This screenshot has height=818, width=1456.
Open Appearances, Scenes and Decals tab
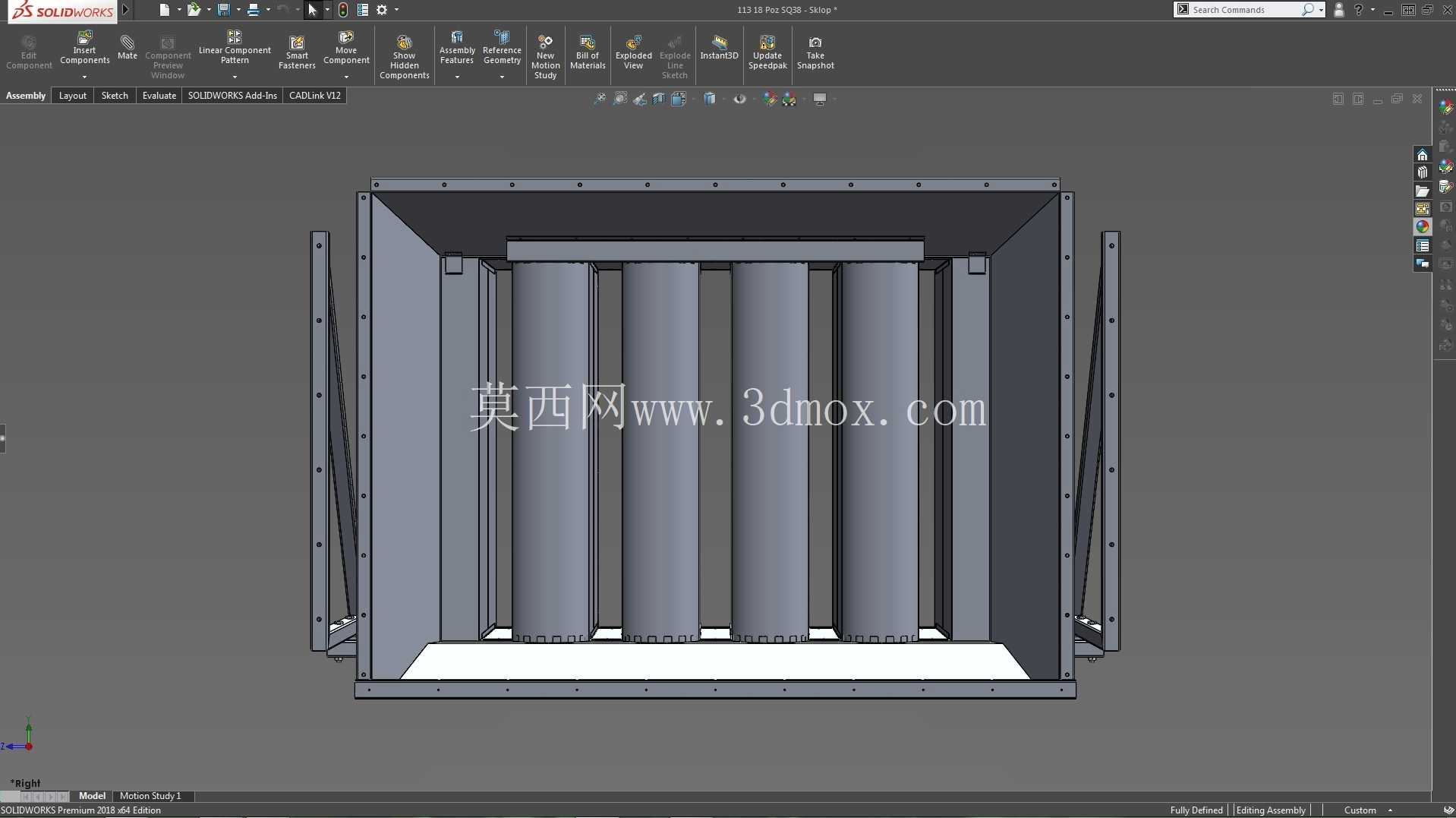[x=1422, y=227]
